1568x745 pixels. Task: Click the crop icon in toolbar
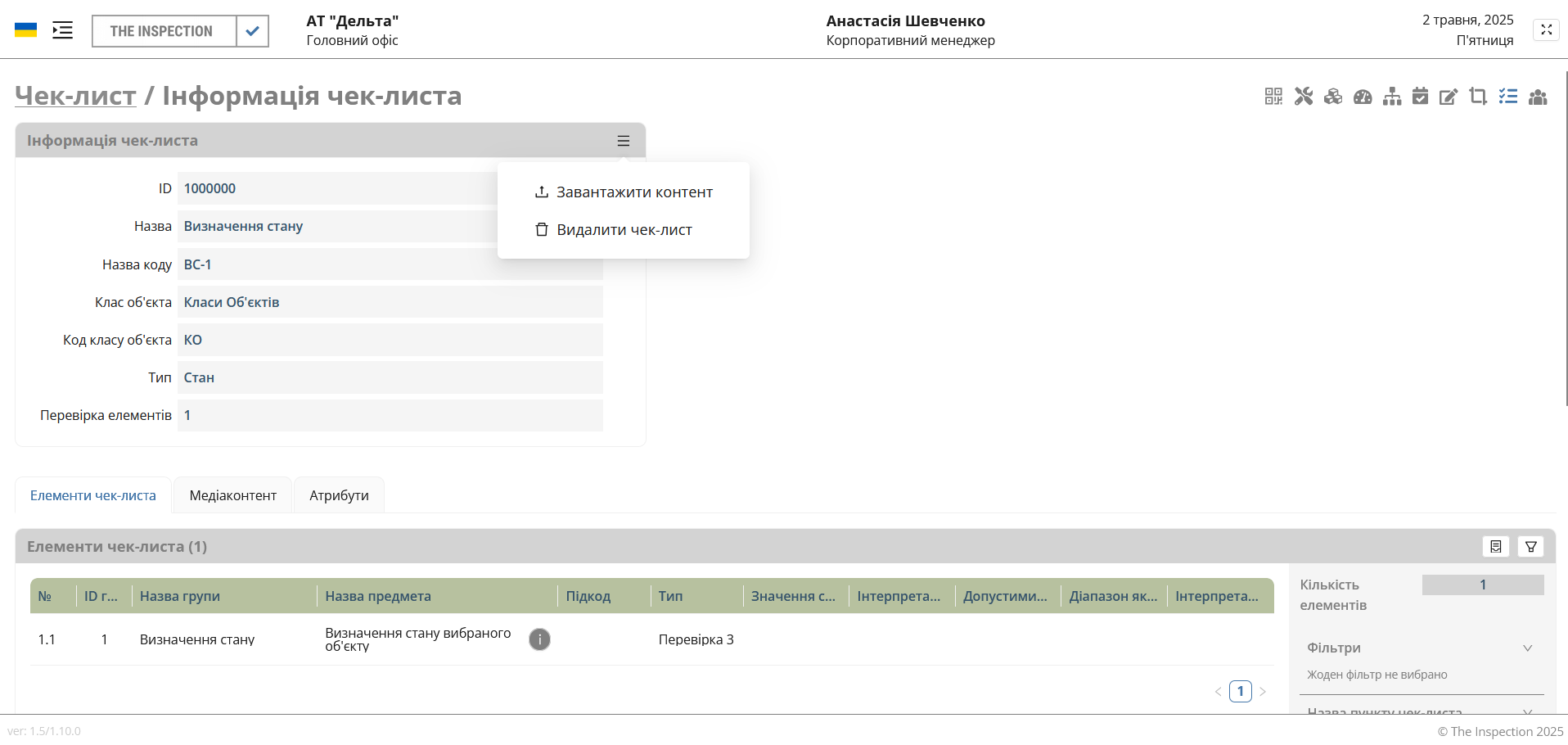point(1478,97)
